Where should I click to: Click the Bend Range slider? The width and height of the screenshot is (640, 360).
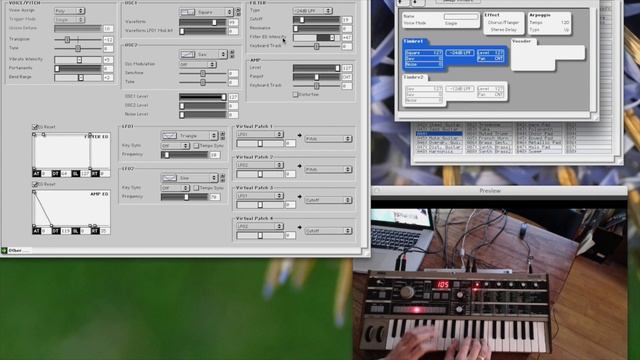pos(78,77)
